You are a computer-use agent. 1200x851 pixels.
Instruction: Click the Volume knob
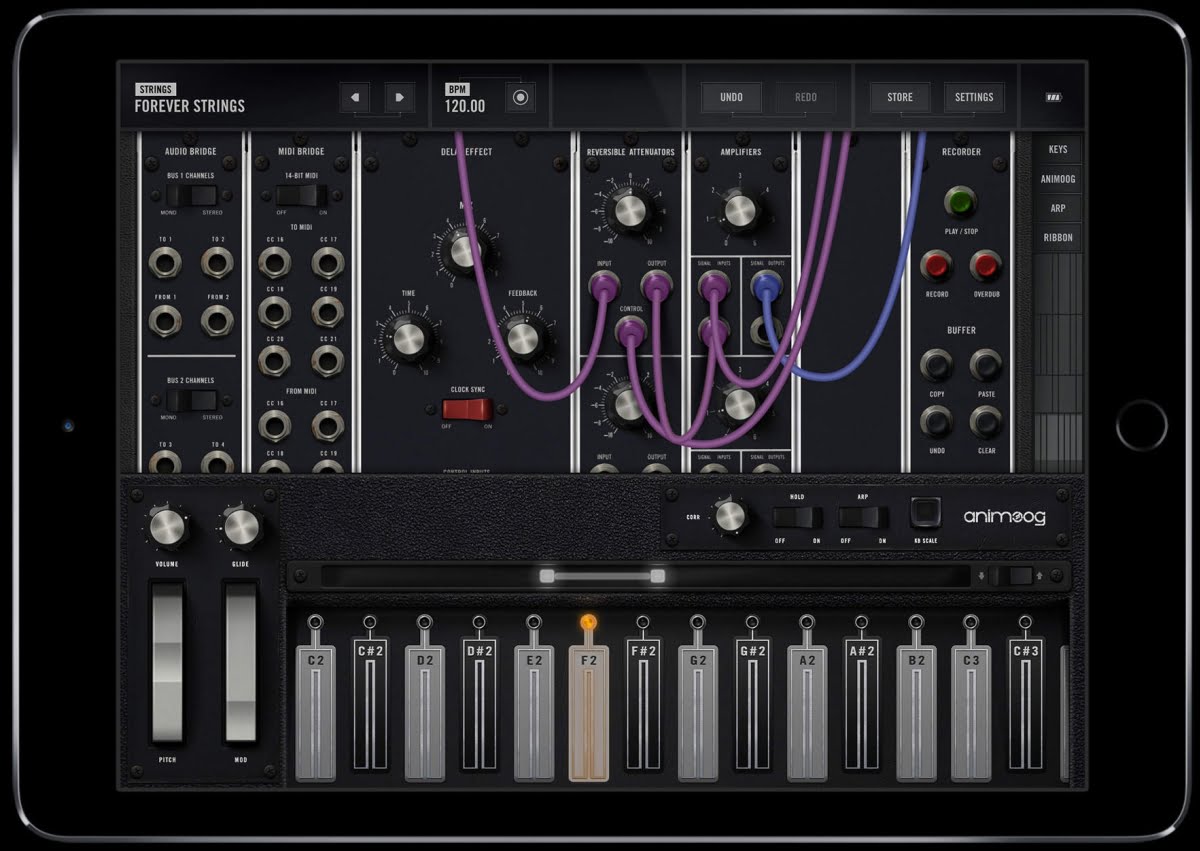168,527
